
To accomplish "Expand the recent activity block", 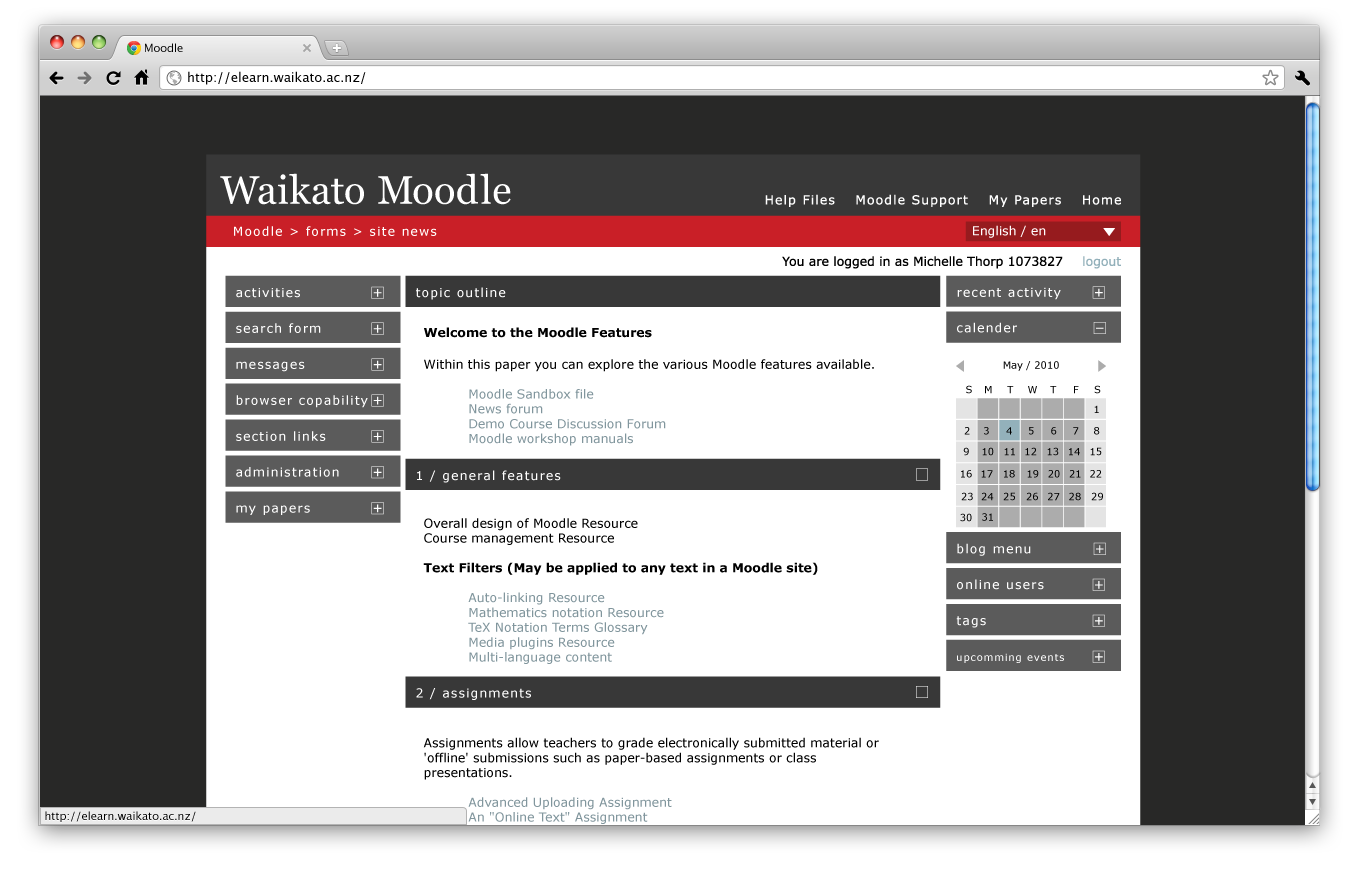I will pos(1099,293).
